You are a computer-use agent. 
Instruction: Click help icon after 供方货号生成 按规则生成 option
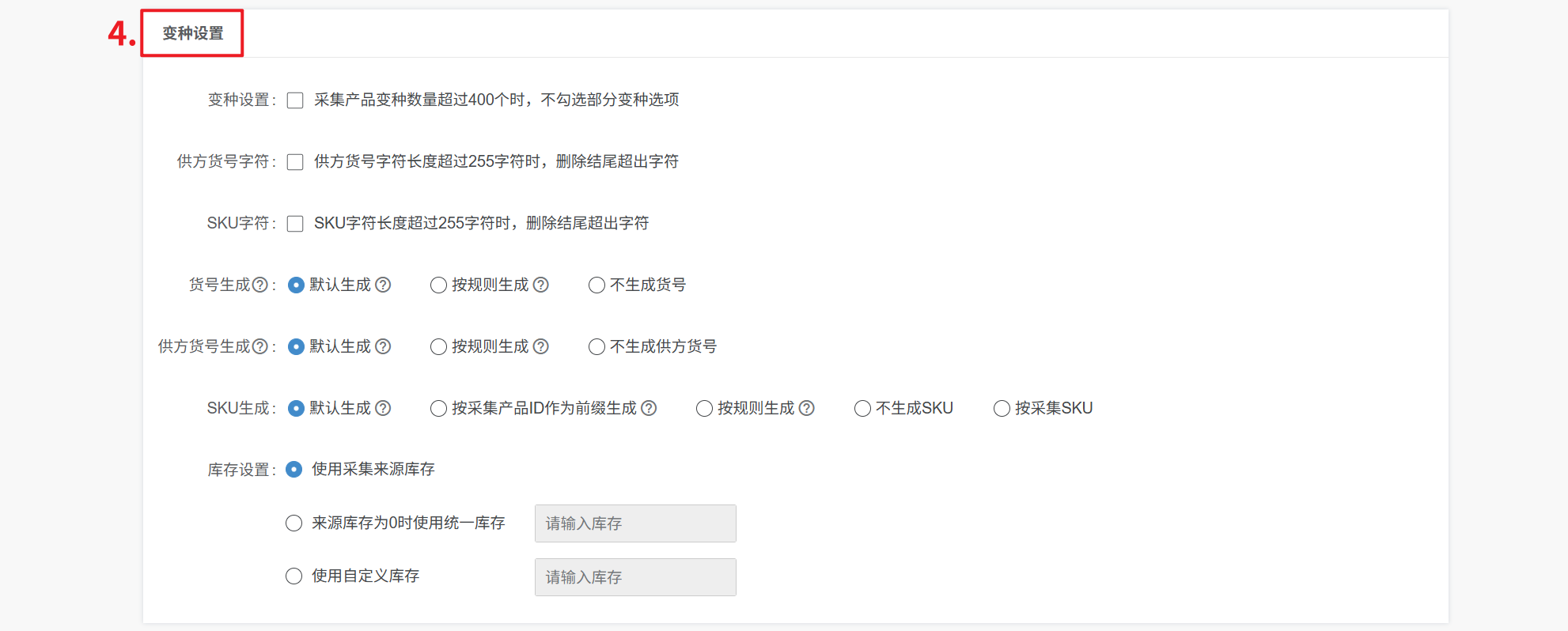pyautogui.click(x=541, y=346)
